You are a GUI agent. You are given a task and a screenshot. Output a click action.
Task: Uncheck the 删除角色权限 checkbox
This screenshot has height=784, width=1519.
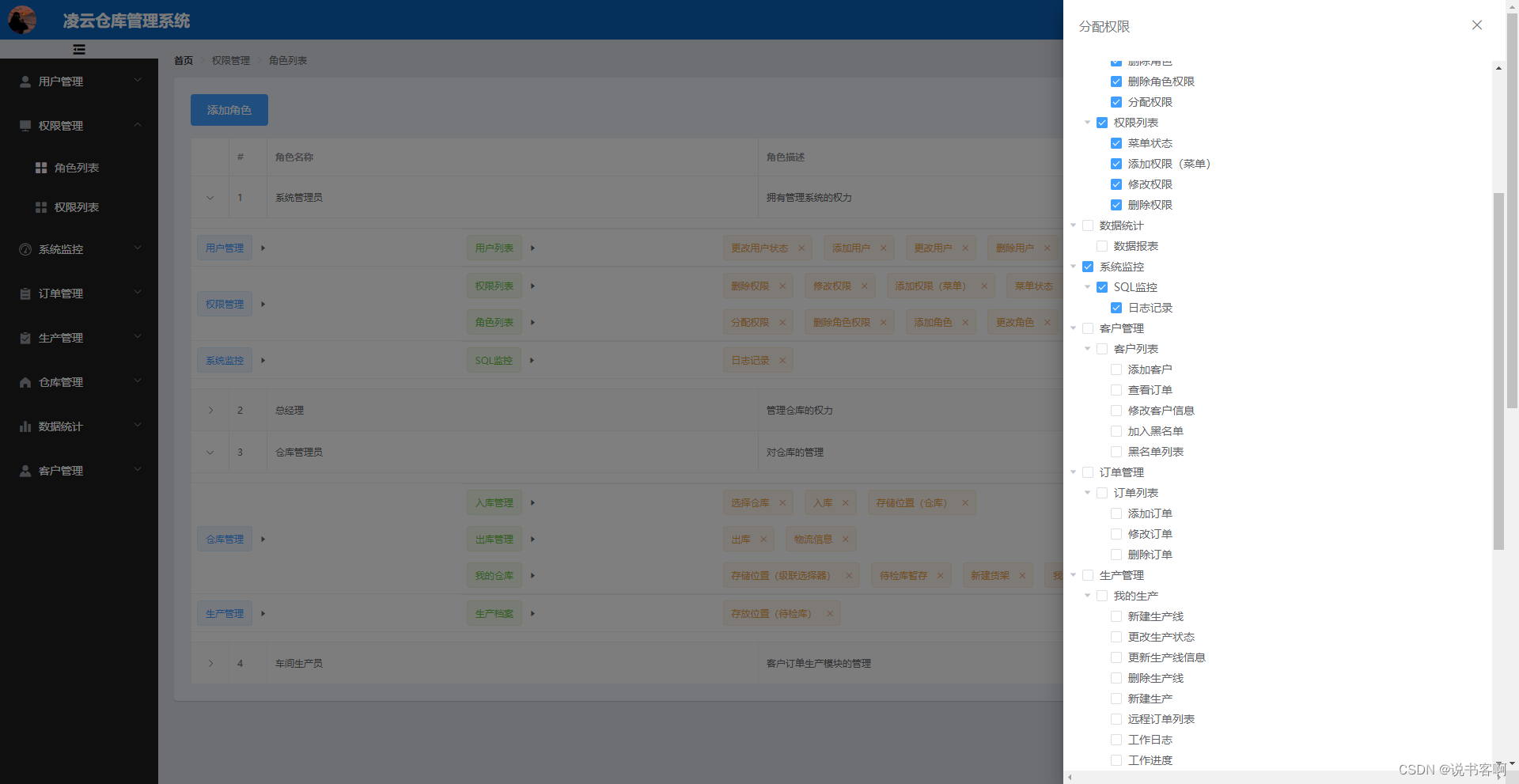click(x=1116, y=81)
